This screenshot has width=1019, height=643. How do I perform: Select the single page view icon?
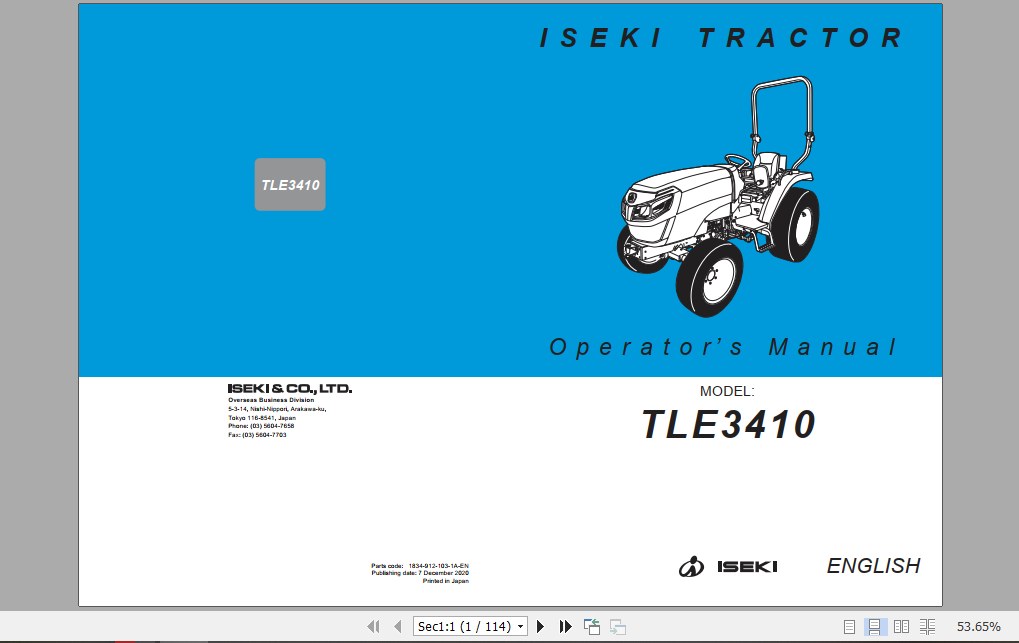coord(849,626)
